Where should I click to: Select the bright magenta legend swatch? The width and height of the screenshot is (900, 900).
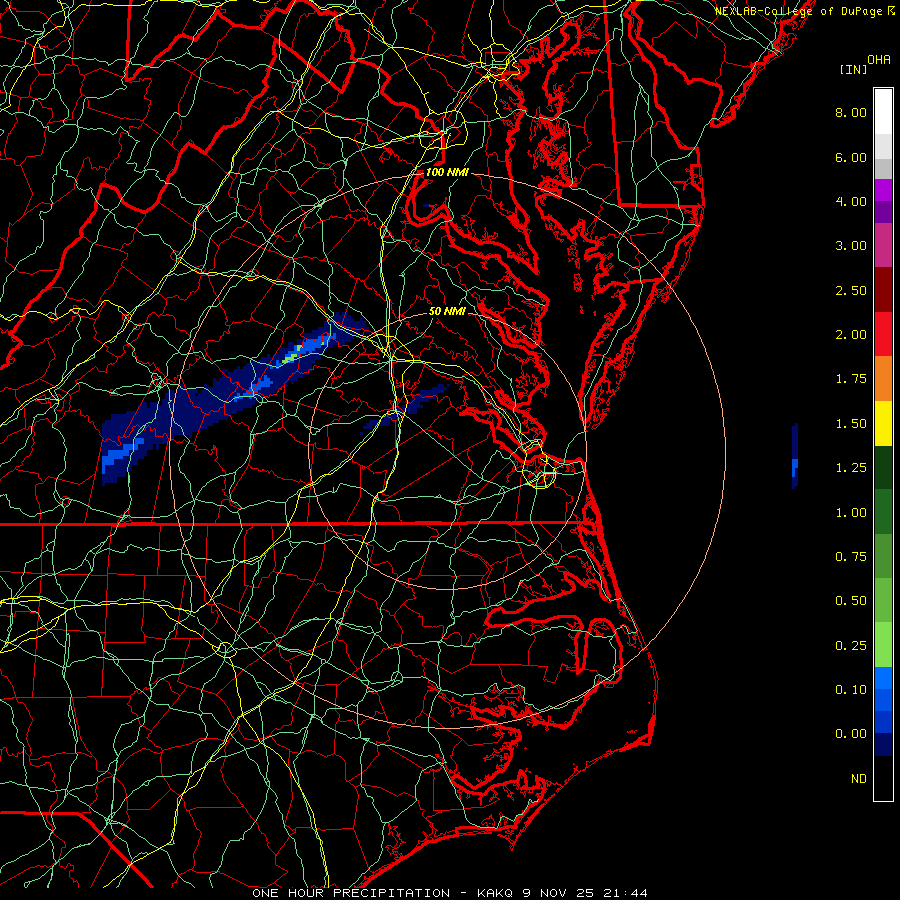click(883, 190)
